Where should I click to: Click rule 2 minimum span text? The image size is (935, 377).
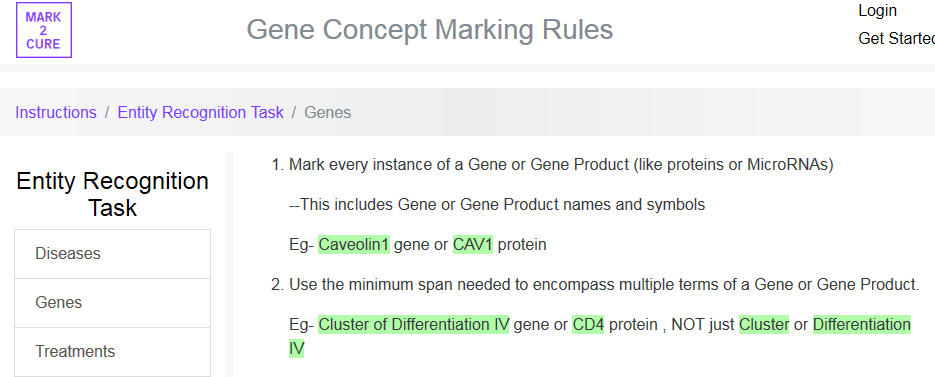604,285
